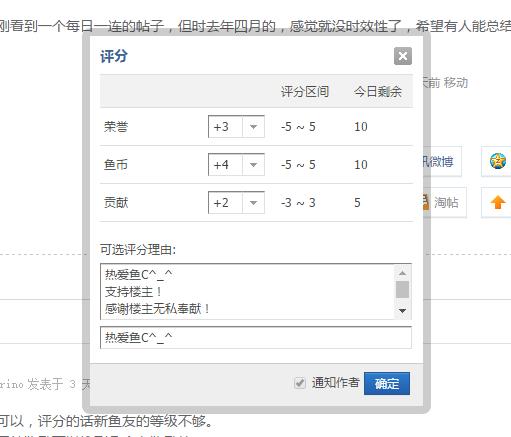Close the 评分 dialog with the X icon

[403, 56]
